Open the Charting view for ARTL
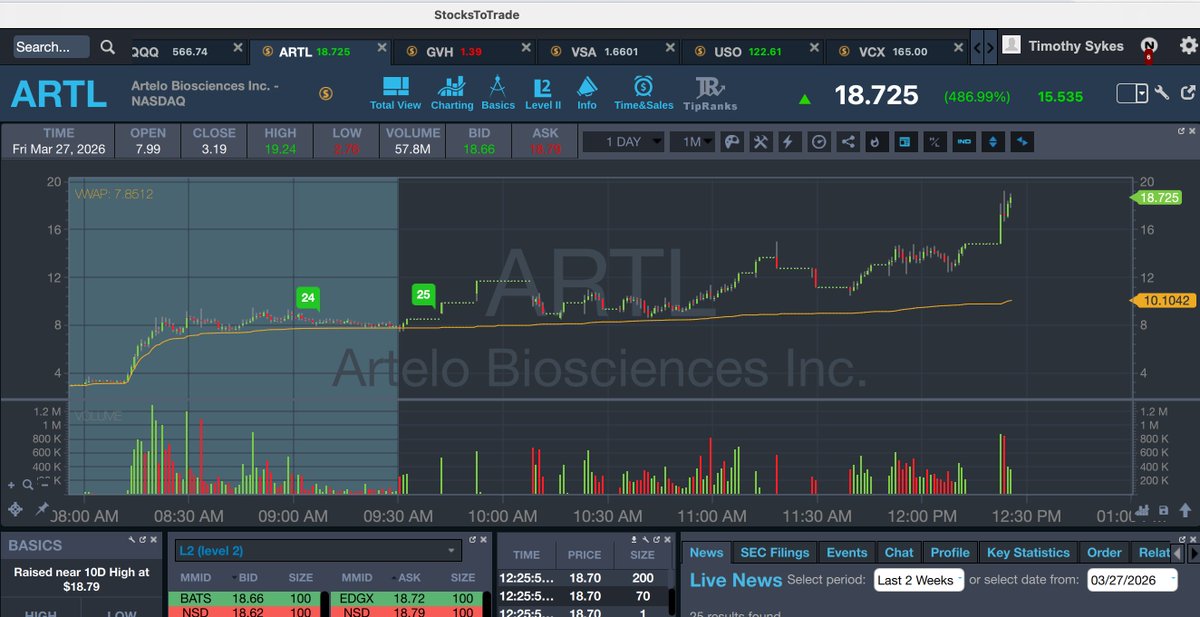The width and height of the screenshot is (1200, 617). [x=452, y=88]
